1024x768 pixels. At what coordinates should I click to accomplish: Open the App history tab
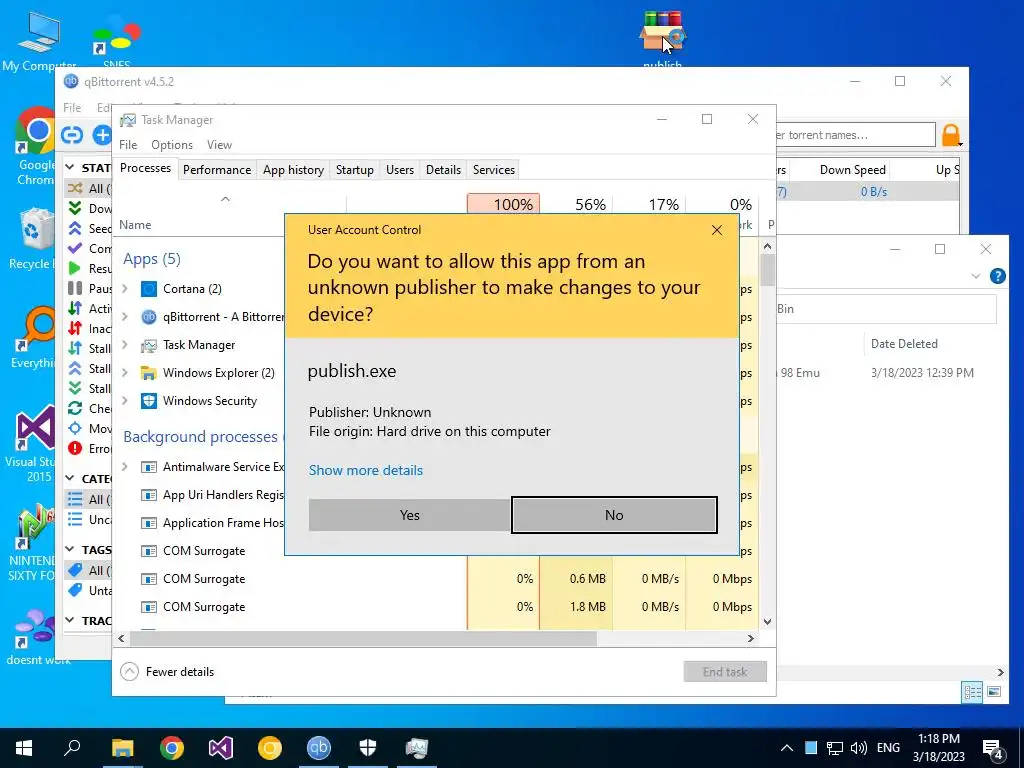(x=293, y=170)
